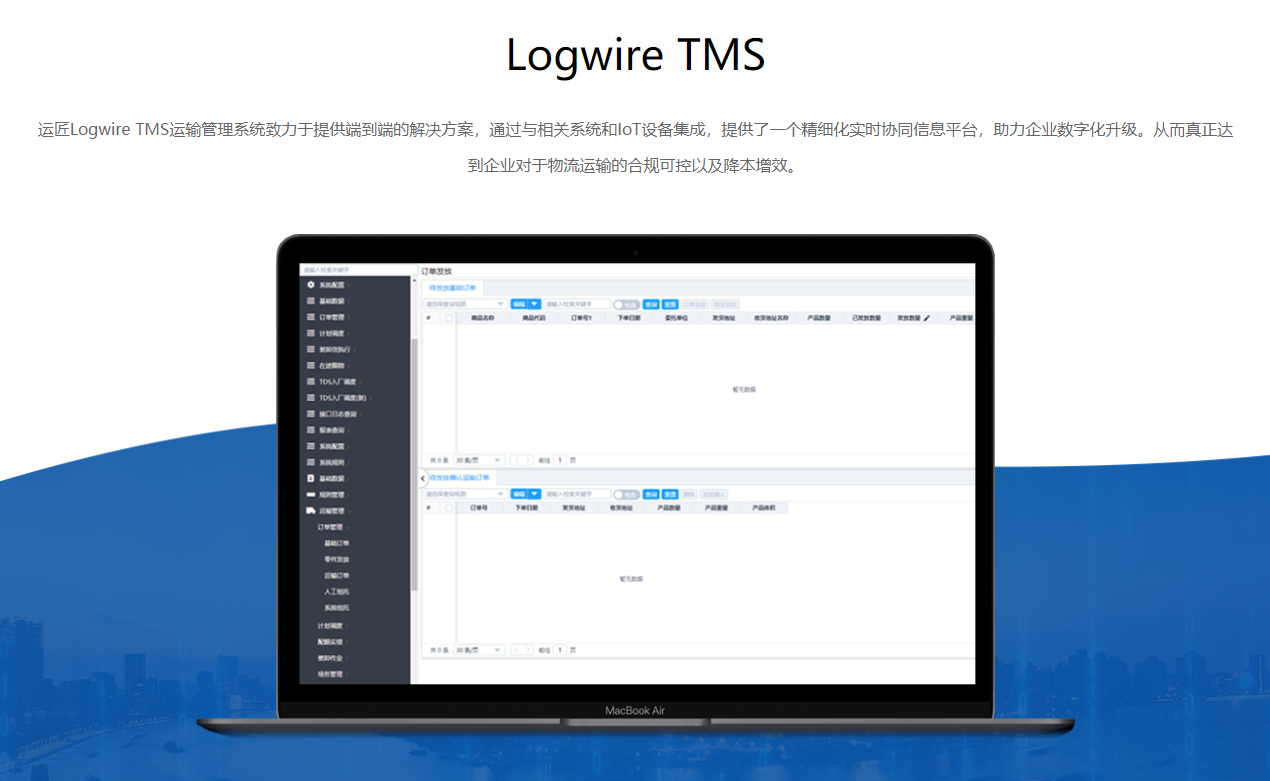Open the 系统组托 menu item
This screenshot has height=781, width=1270.
pyautogui.click(x=337, y=608)
